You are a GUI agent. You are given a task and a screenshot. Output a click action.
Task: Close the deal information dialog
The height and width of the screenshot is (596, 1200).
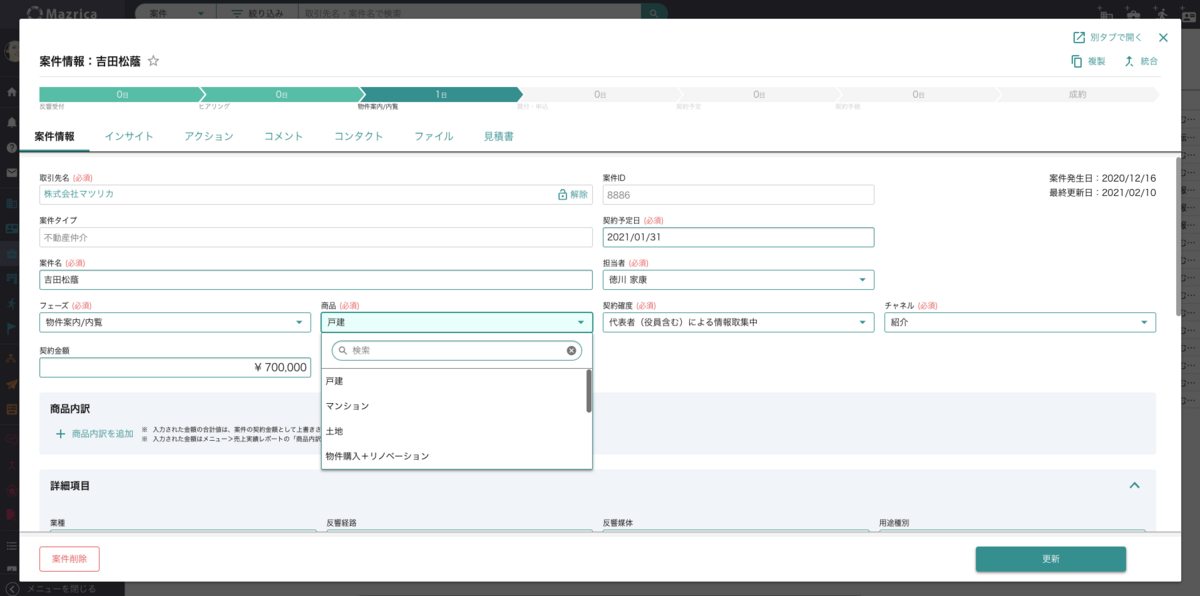tap(1163, 38)
